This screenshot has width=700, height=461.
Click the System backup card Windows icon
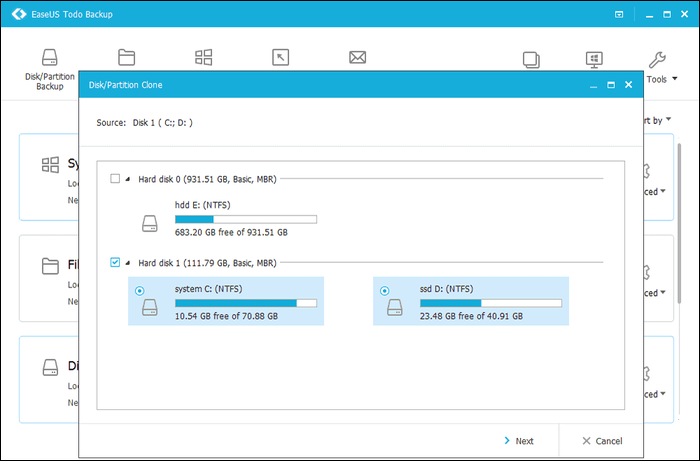(50, 165)
